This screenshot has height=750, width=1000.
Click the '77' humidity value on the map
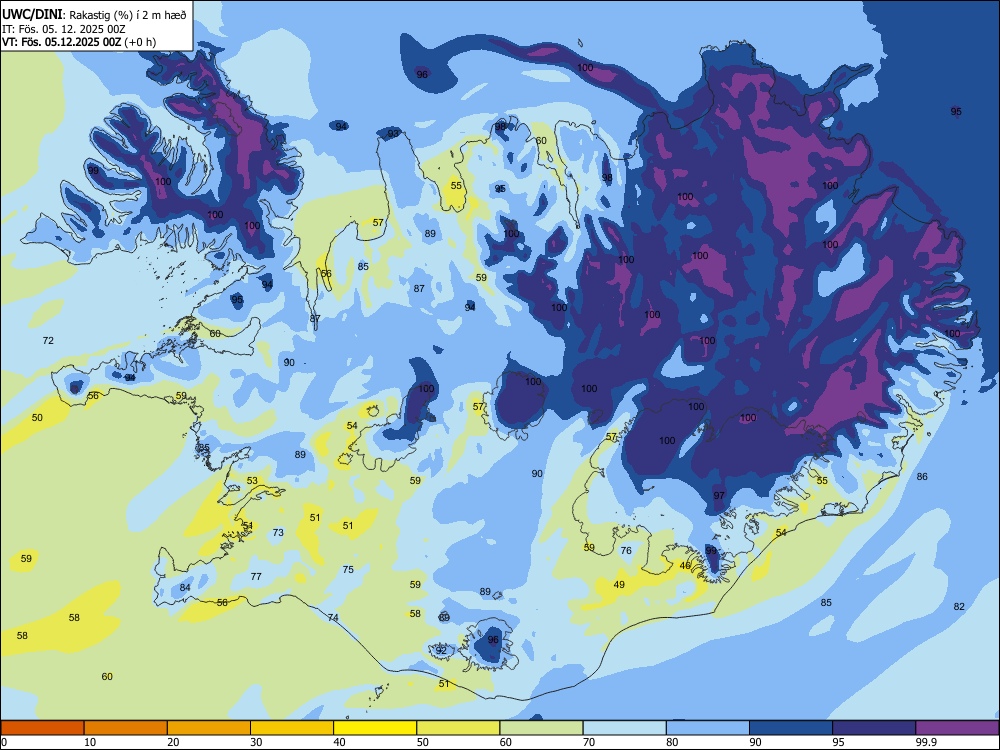point(256,577)
